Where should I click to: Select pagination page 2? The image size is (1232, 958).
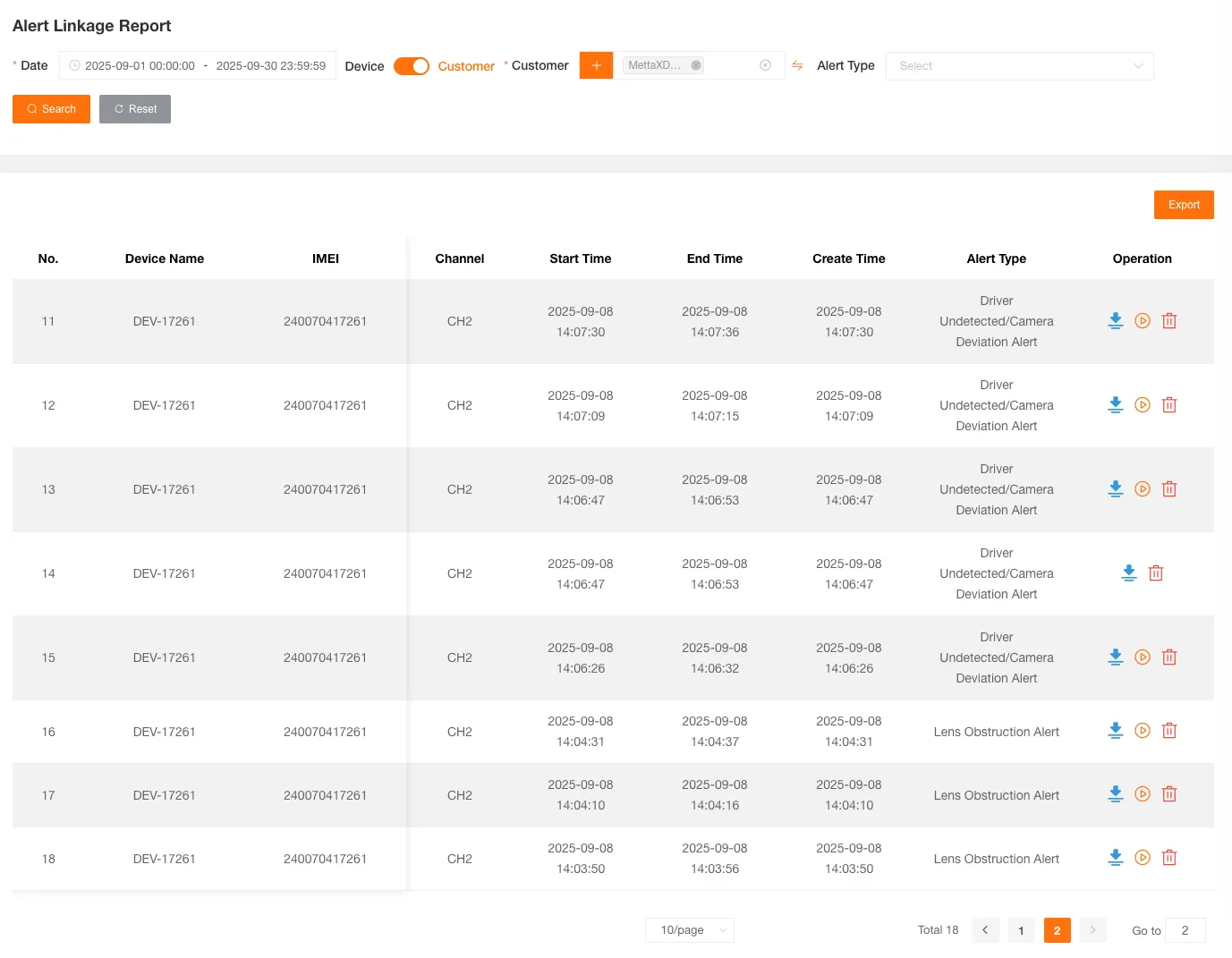(1057, 930)
